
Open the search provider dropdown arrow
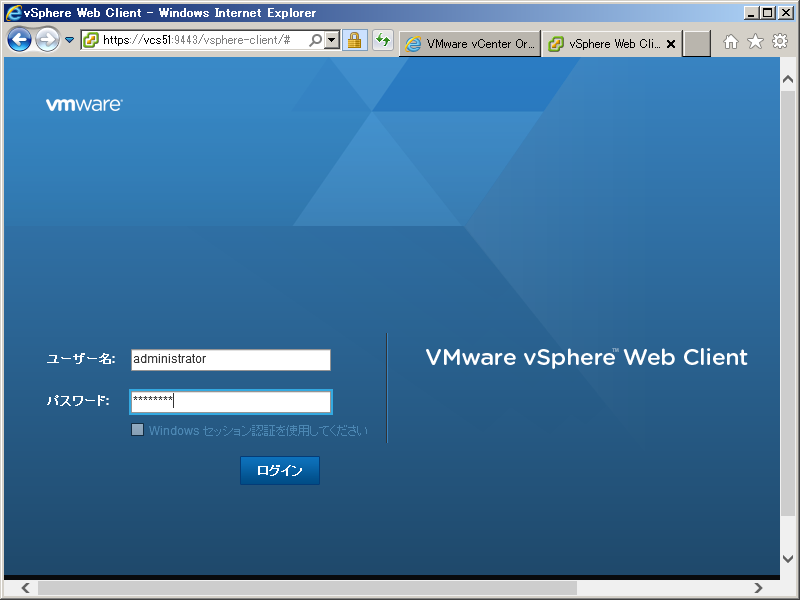coord(331,42)
